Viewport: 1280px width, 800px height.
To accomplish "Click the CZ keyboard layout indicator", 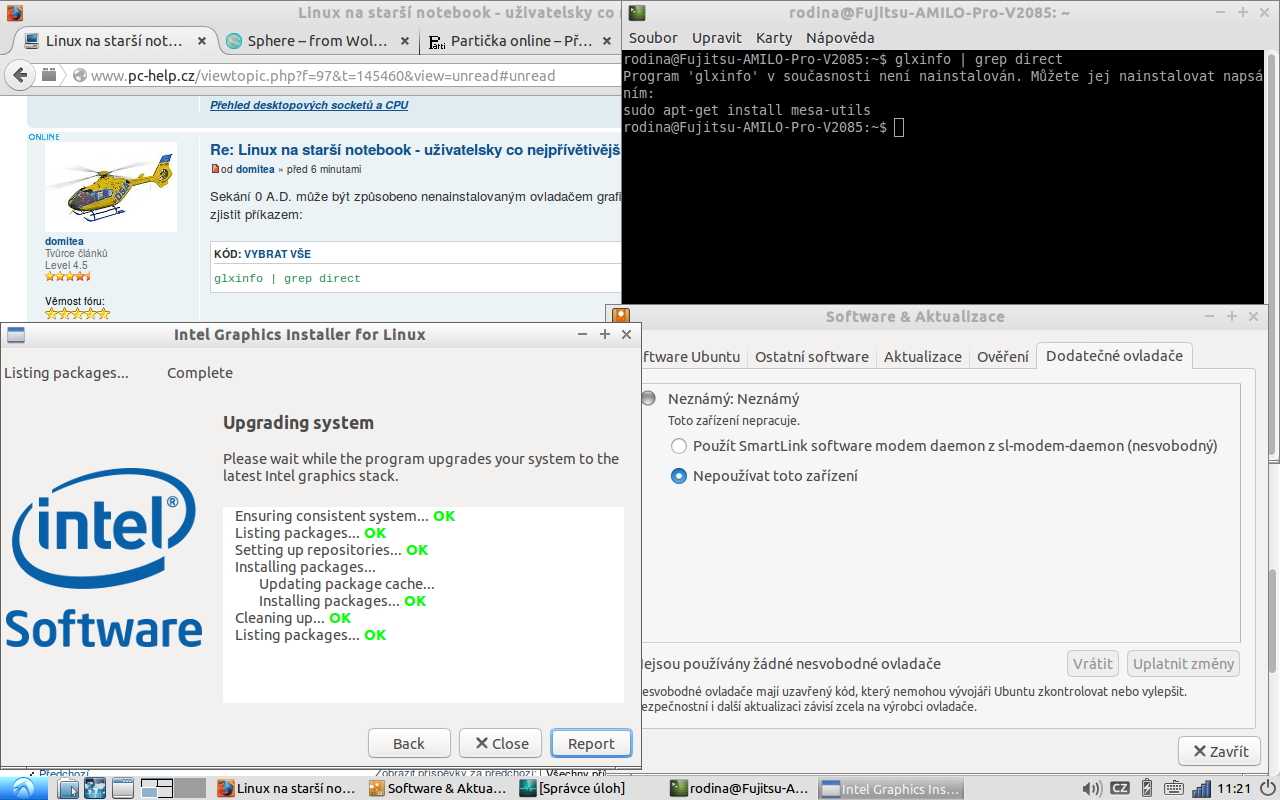I will point(1120,788).
